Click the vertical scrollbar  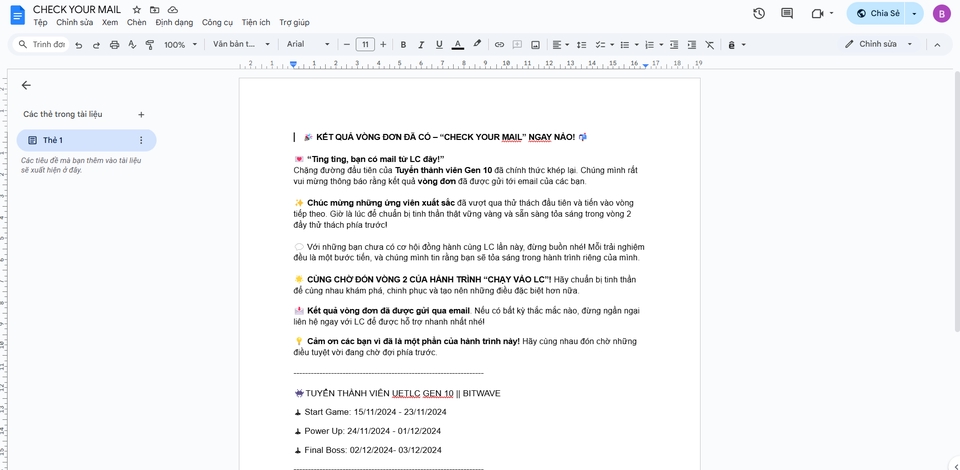click(956, 203)
